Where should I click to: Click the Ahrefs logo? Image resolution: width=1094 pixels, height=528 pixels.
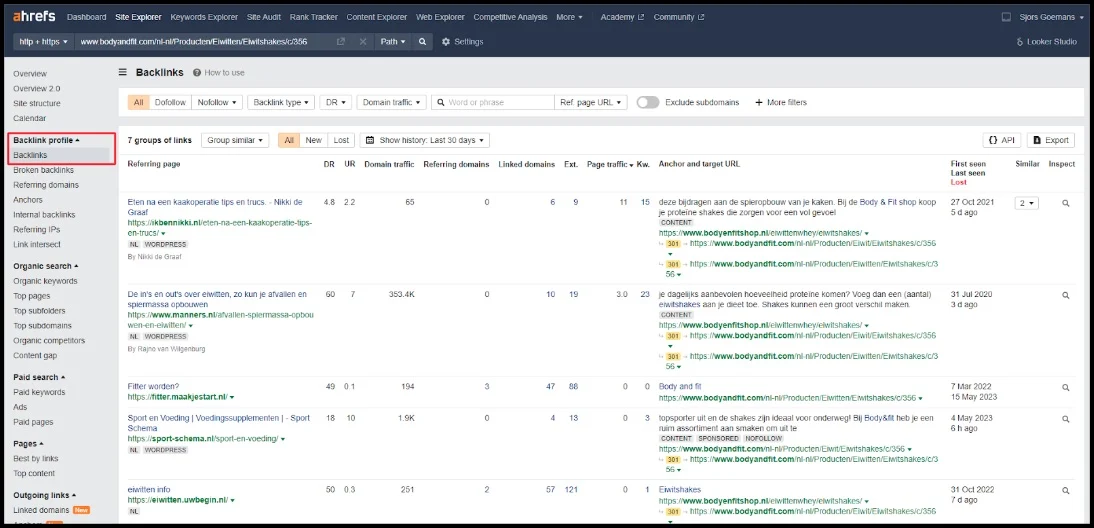pyautogui.click(x=36, y=17)
